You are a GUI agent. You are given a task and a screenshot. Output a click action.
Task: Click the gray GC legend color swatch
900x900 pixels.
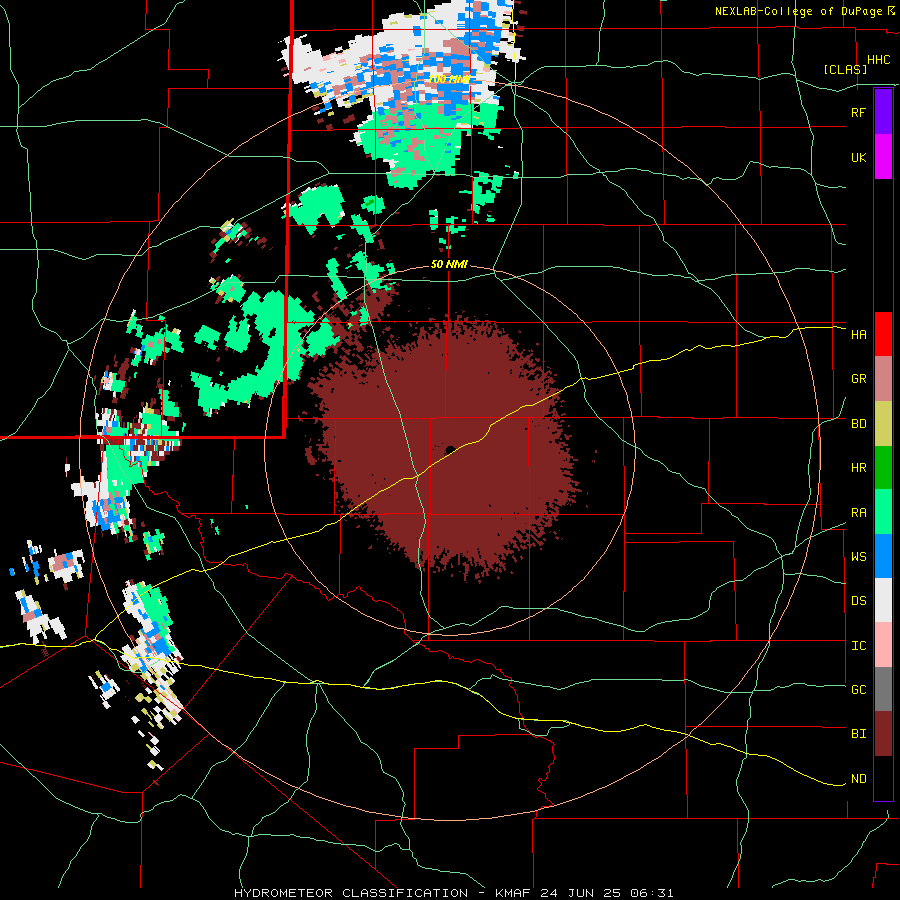click(x=883, y=689)
